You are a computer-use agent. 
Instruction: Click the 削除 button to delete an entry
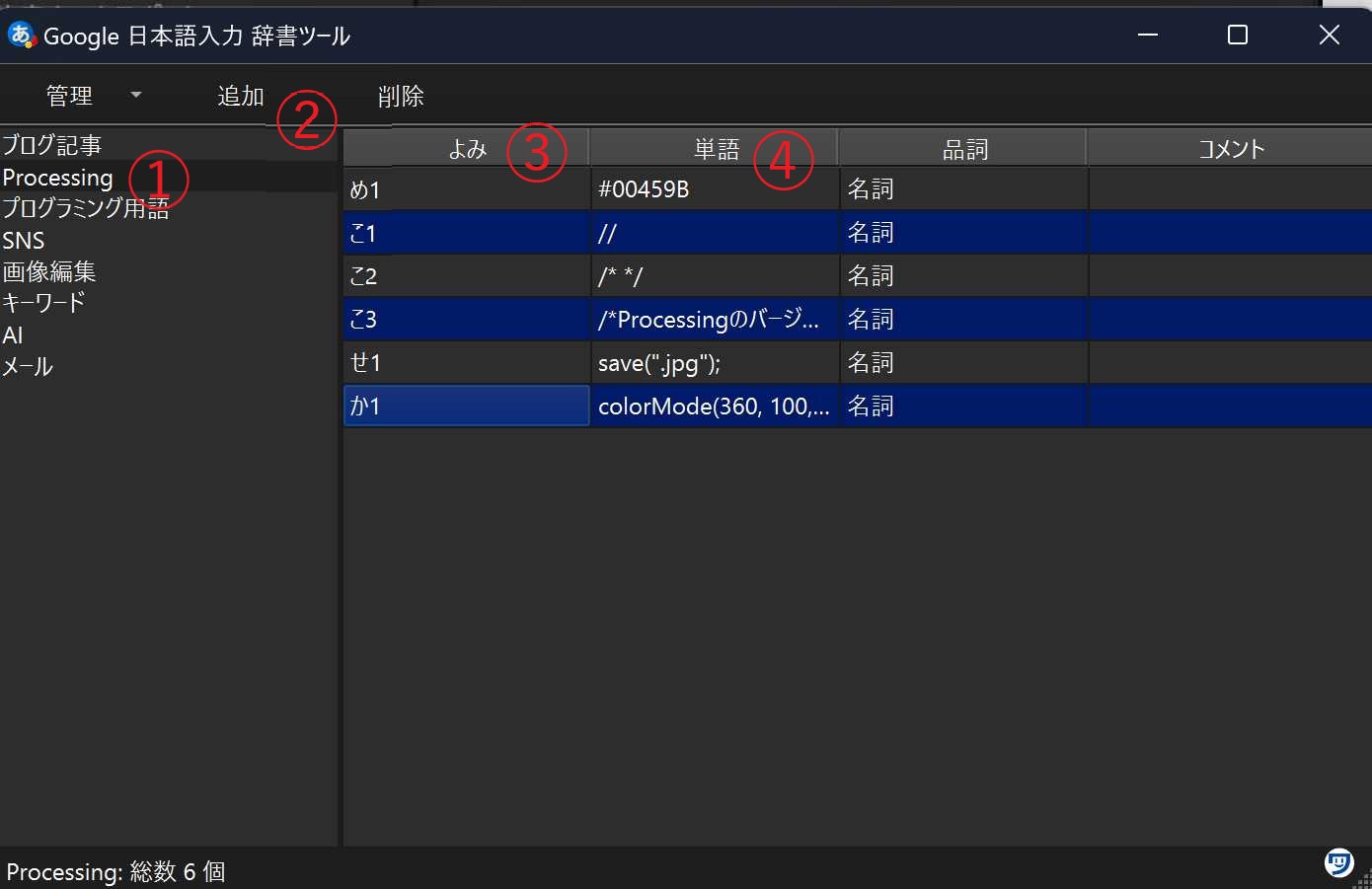pos(401,96)
